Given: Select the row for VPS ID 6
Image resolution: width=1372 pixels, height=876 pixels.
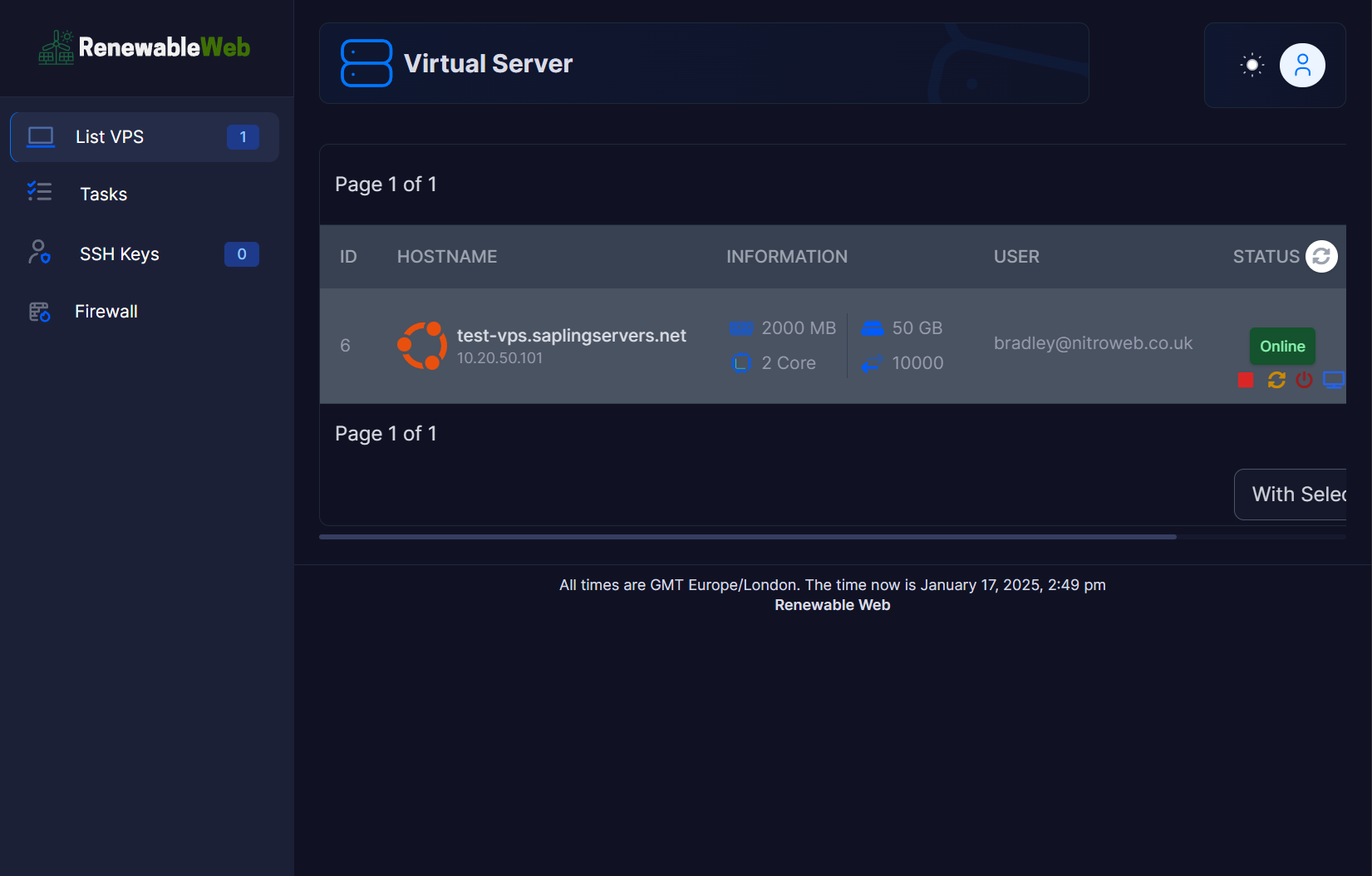Looking at the screenshot, I should (x=346, y=346).
